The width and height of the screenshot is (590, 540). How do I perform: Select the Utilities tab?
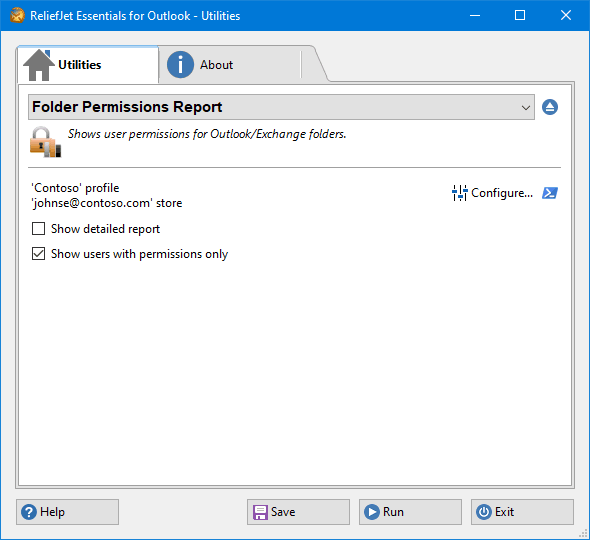pyautogui.click(x=88, y=65)
